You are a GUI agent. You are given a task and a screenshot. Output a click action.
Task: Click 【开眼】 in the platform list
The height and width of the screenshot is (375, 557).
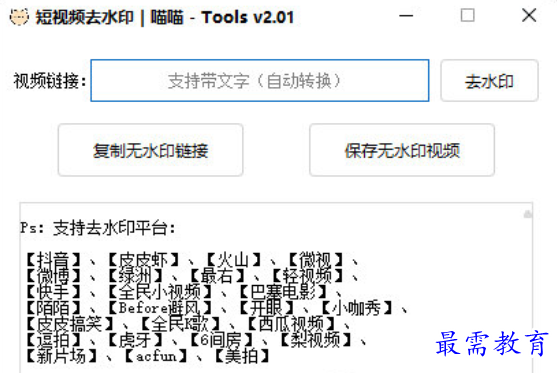pyautogui.click(x=266, y=308)
